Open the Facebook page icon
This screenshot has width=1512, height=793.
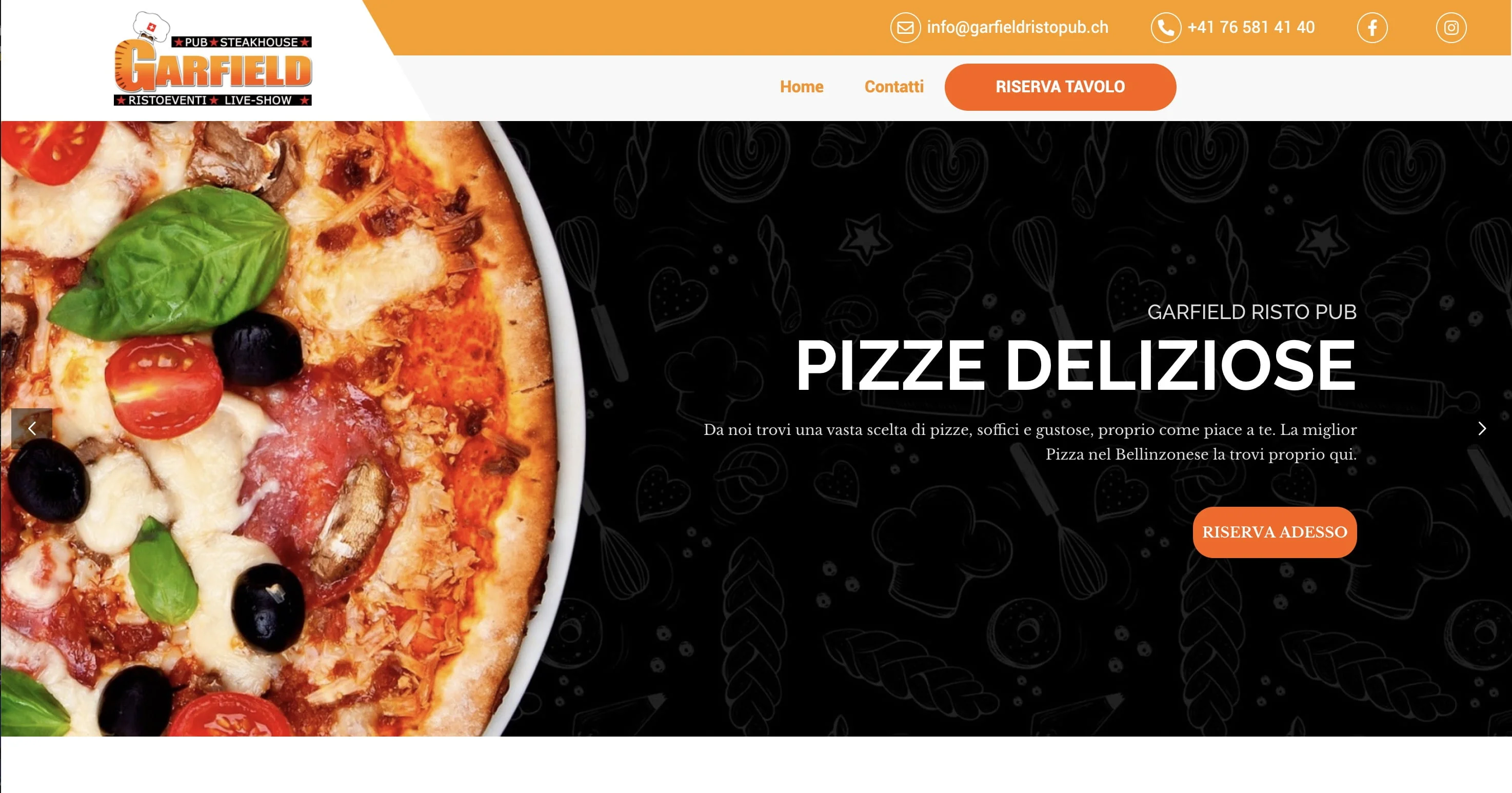coord(1372,28)
